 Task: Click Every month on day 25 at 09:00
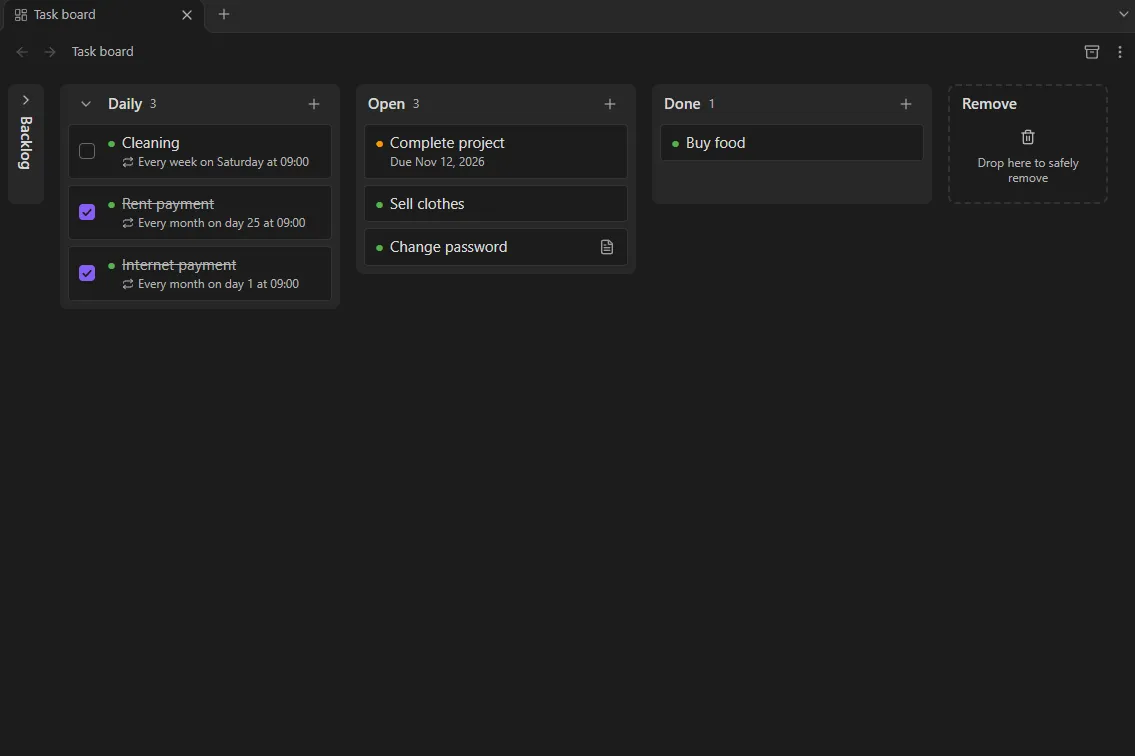(221, 223)
